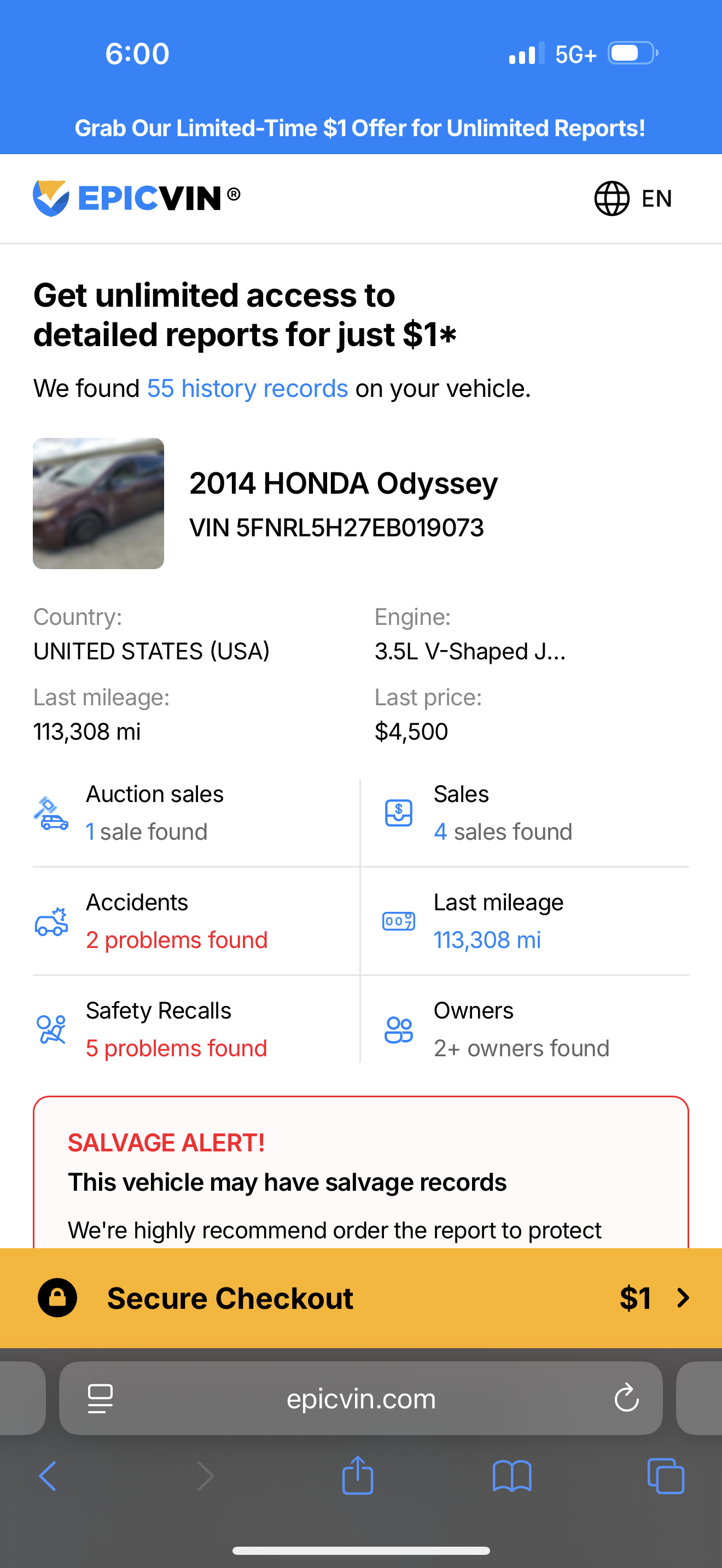Open the language selector globe icon
This screenshot has height=1568, width=722.
[611, 198]
